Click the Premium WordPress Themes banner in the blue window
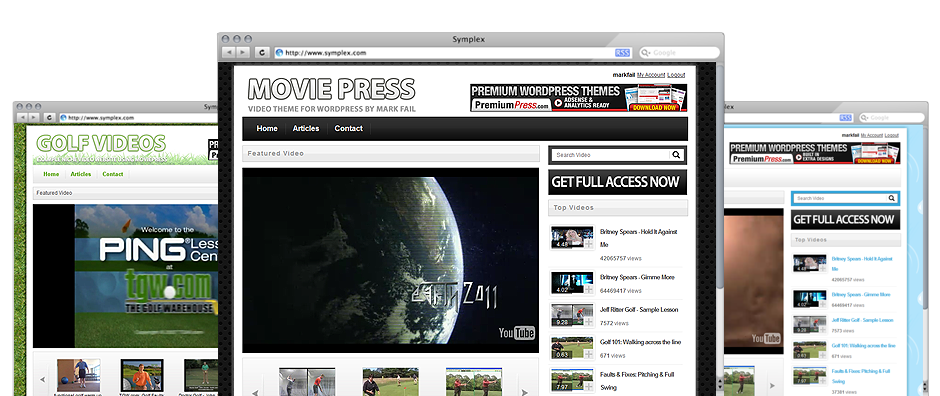This screenshot has height=396, width=940. 815,153
